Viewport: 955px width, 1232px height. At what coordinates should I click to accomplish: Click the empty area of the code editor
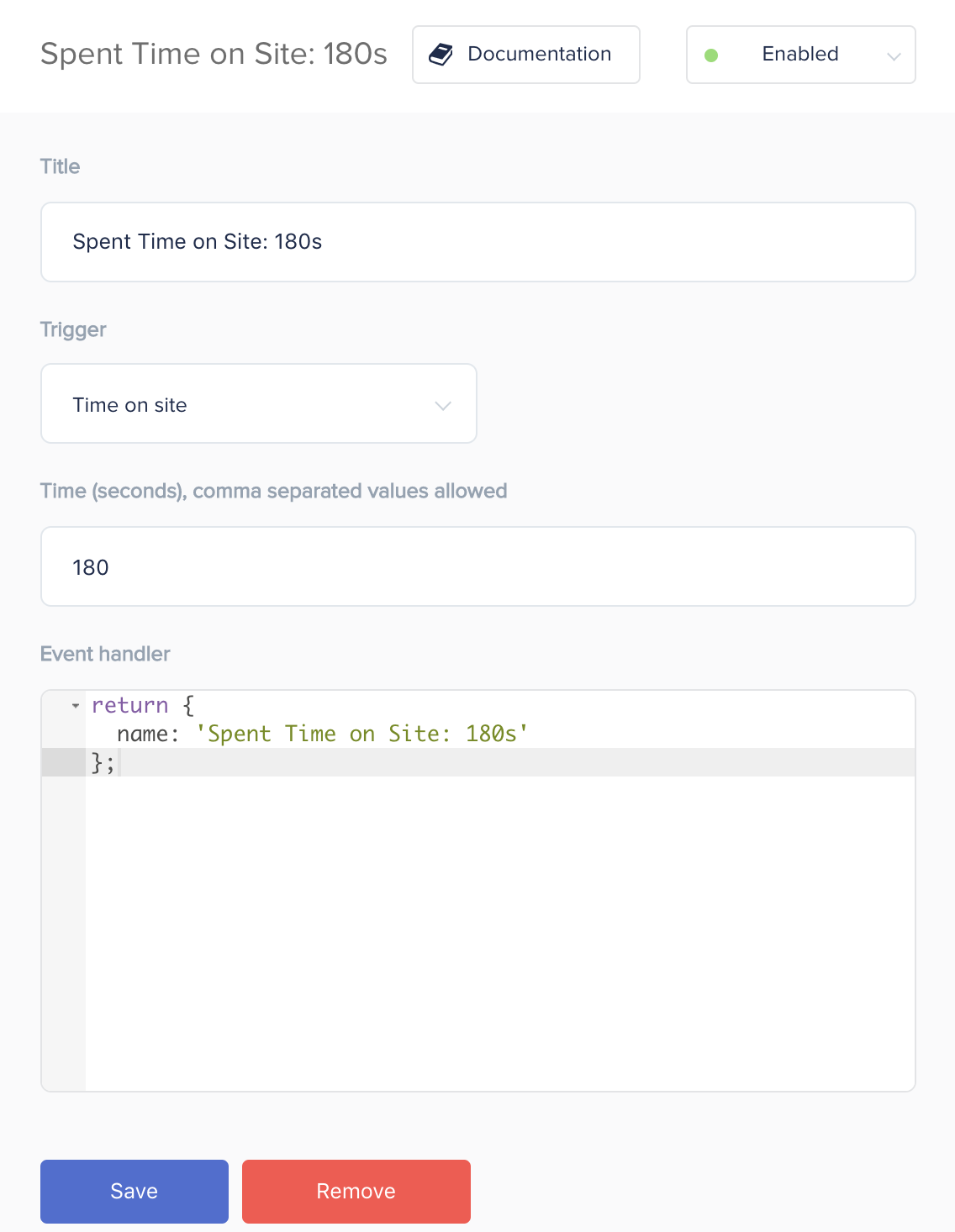[x=500, y=933]
